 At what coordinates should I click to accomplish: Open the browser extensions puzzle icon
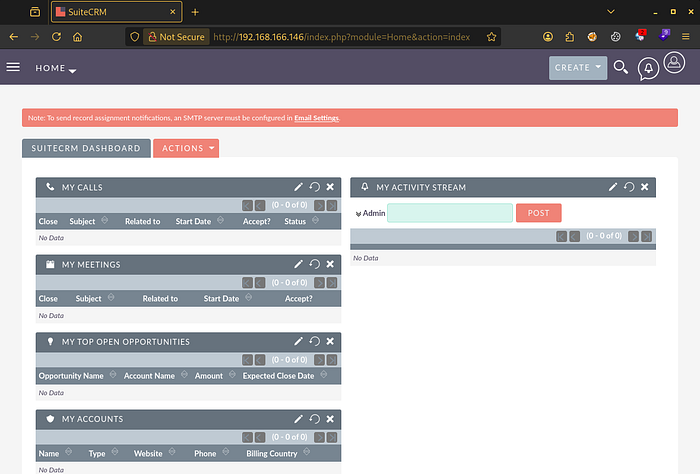(x=570, y=37)
